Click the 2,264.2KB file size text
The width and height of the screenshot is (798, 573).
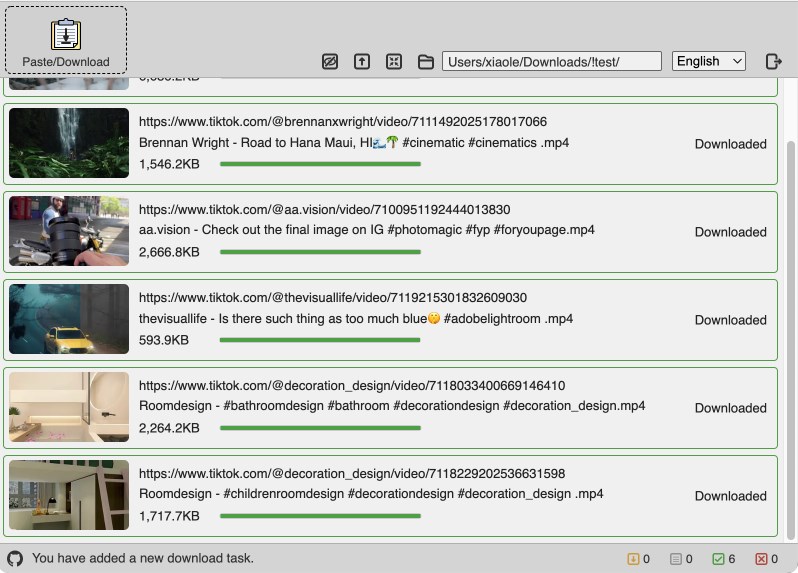(x=169, y=428)
